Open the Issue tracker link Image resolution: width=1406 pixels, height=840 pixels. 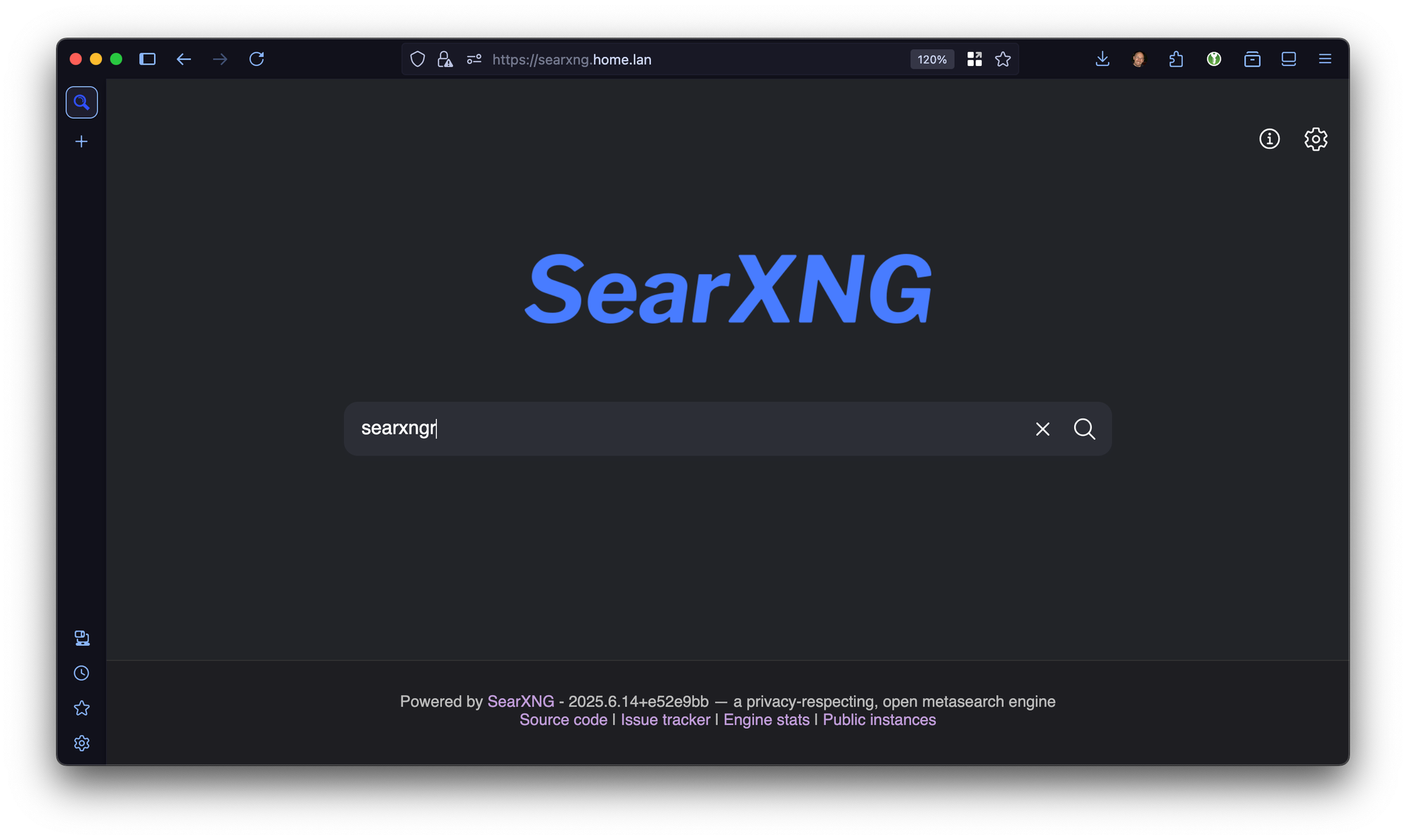point(666,720)
